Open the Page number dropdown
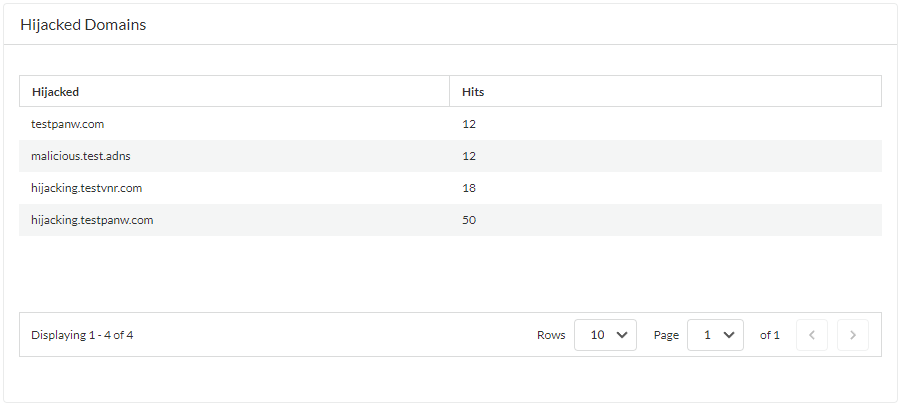901x407 pixels. click(x=715, y=335)
